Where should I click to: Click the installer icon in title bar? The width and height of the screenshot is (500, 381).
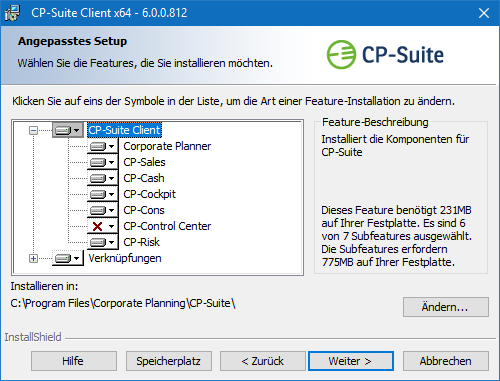tap(12, 13)
